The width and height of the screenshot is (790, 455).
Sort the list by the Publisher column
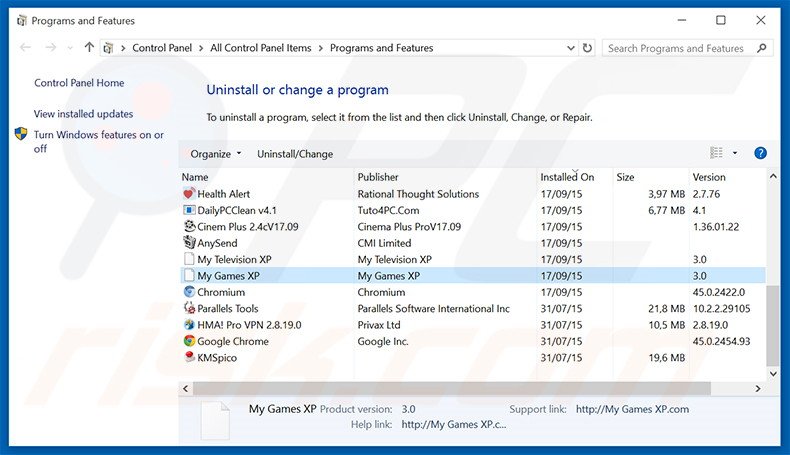coord(378,177)
